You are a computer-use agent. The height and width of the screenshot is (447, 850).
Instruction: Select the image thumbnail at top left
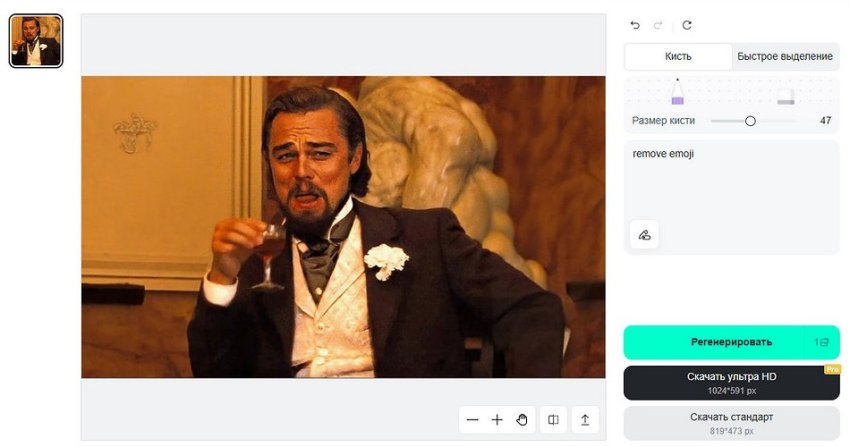[36, 41]
